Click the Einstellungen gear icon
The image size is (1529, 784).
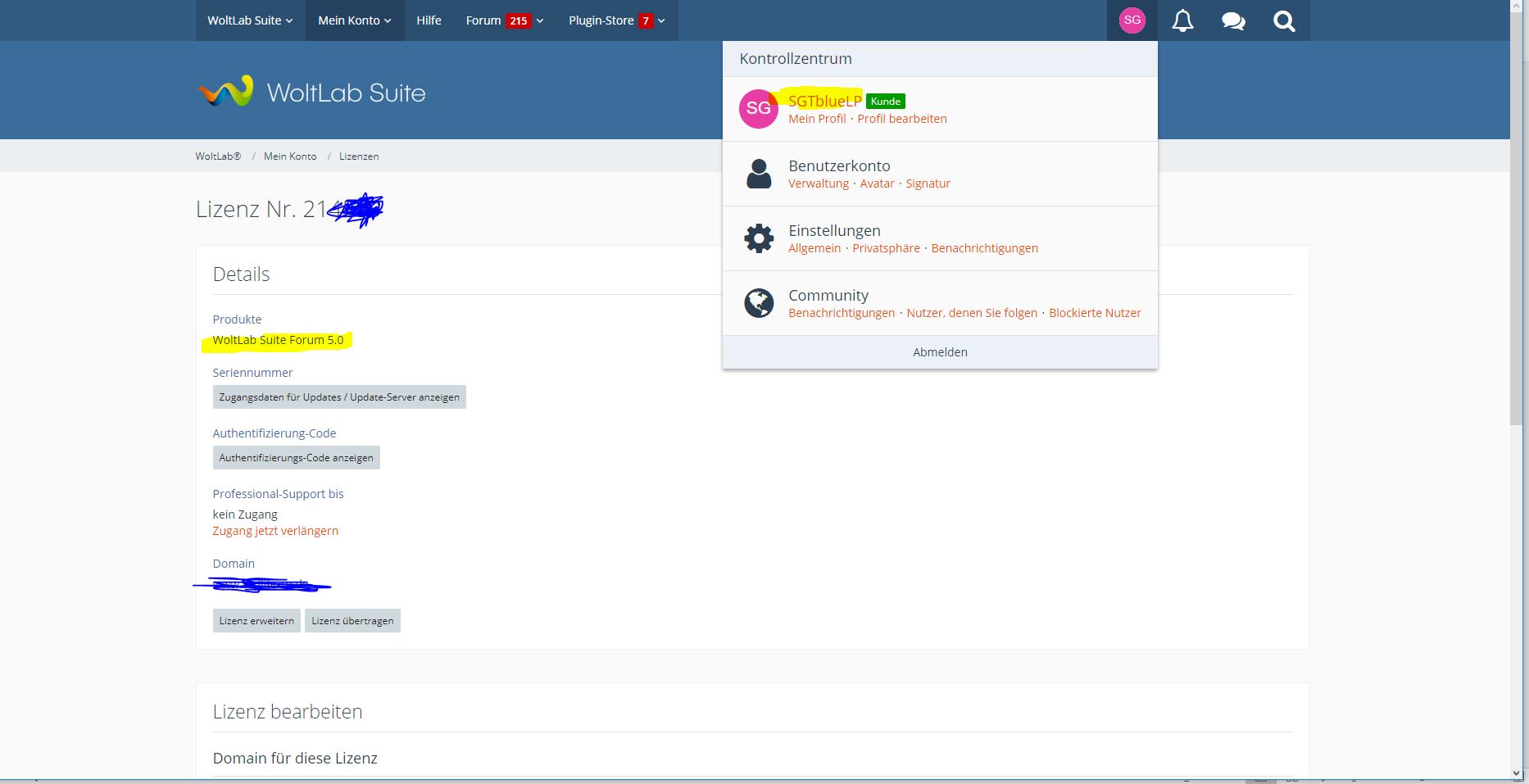pyautogui.click(x=758, y=238)
